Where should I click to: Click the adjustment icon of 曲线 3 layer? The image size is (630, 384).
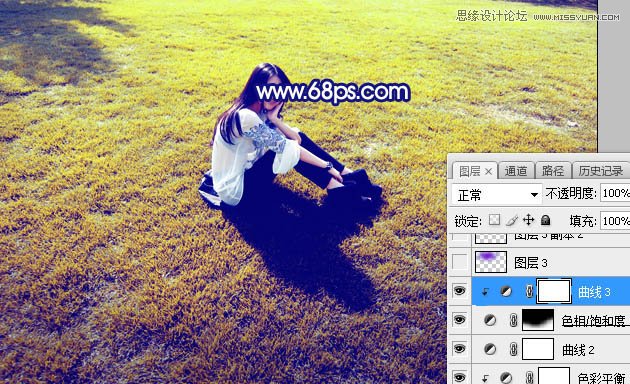pos(506,292)
